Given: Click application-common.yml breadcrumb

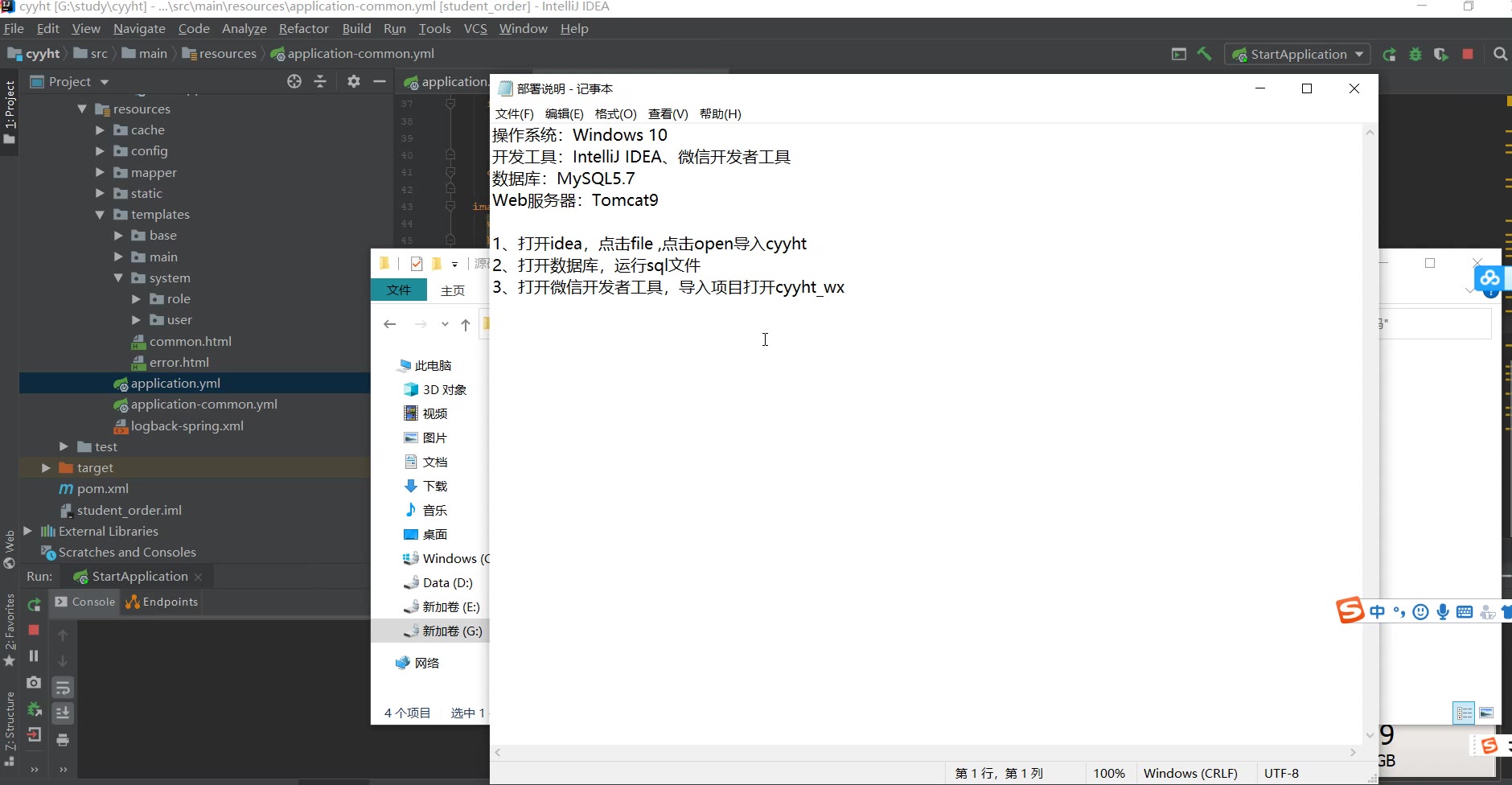Looking at the screenshot, I should tap(352, 54).
